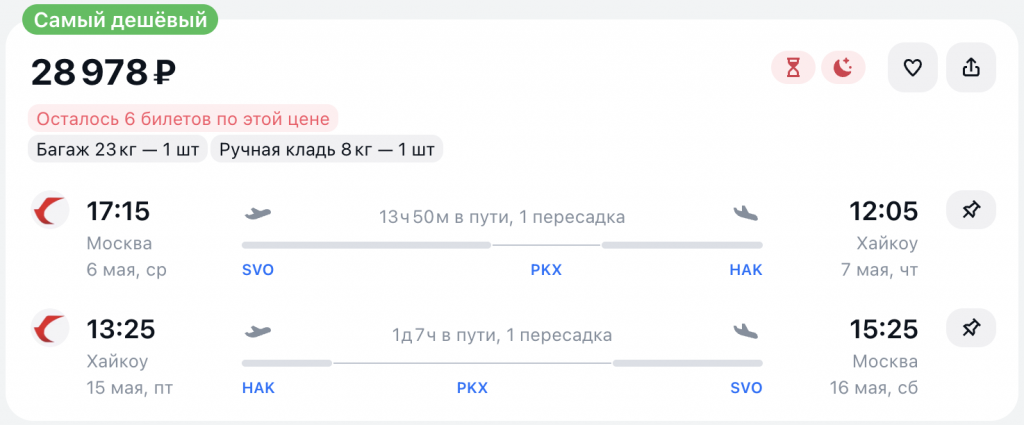Screen dimensions: 1024x425
Task: Click "Осталось 6 билетов по этой цене" notice
Action: click(x=183, y=118)
